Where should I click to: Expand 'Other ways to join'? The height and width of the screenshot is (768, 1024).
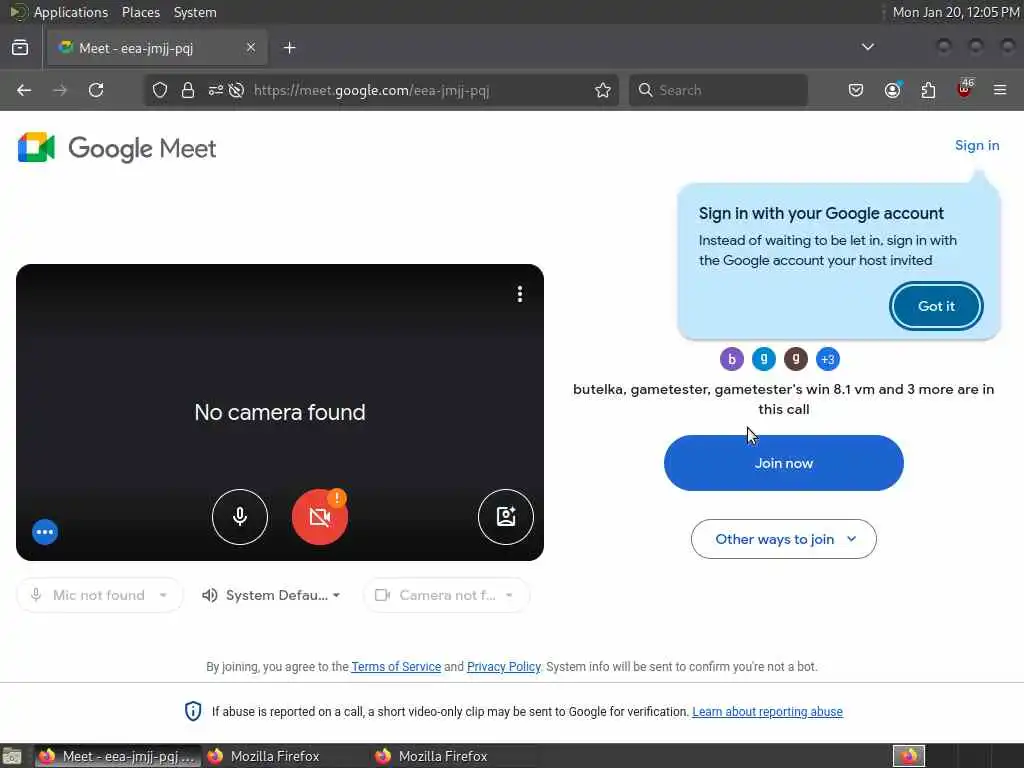(x=784, y=539)
